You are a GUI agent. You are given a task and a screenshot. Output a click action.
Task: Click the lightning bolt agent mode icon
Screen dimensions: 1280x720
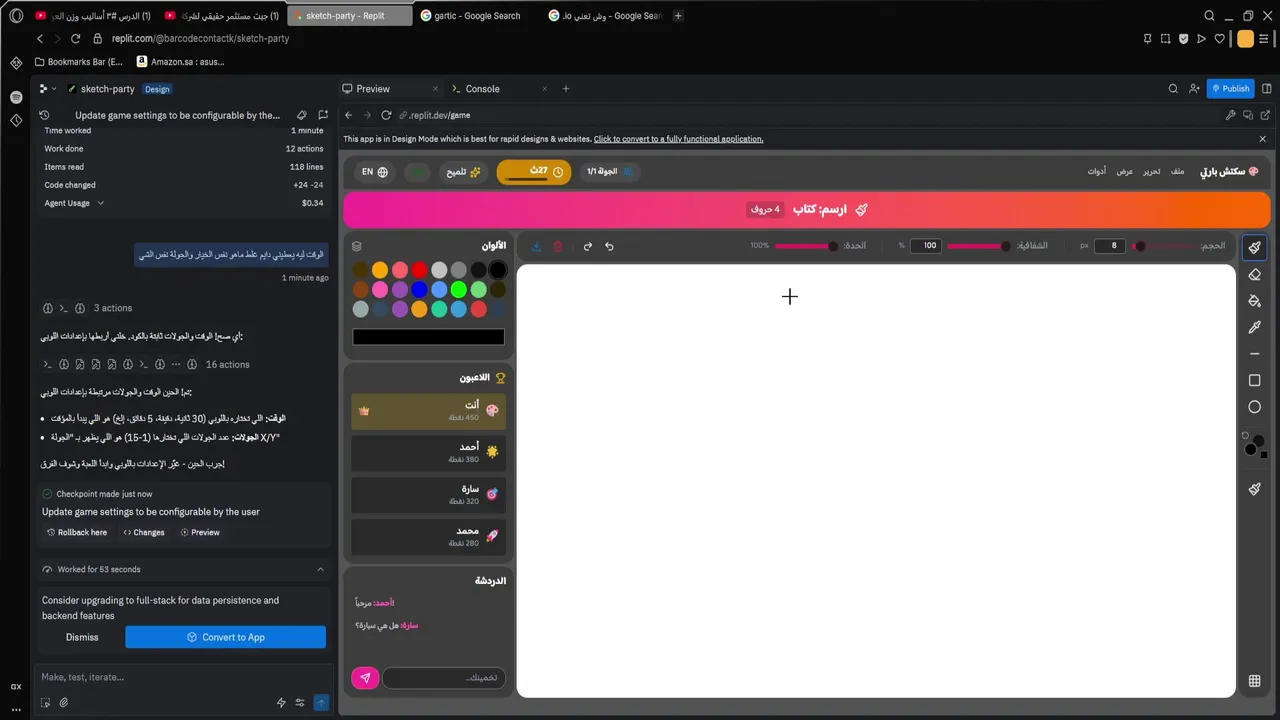point(281,703)
